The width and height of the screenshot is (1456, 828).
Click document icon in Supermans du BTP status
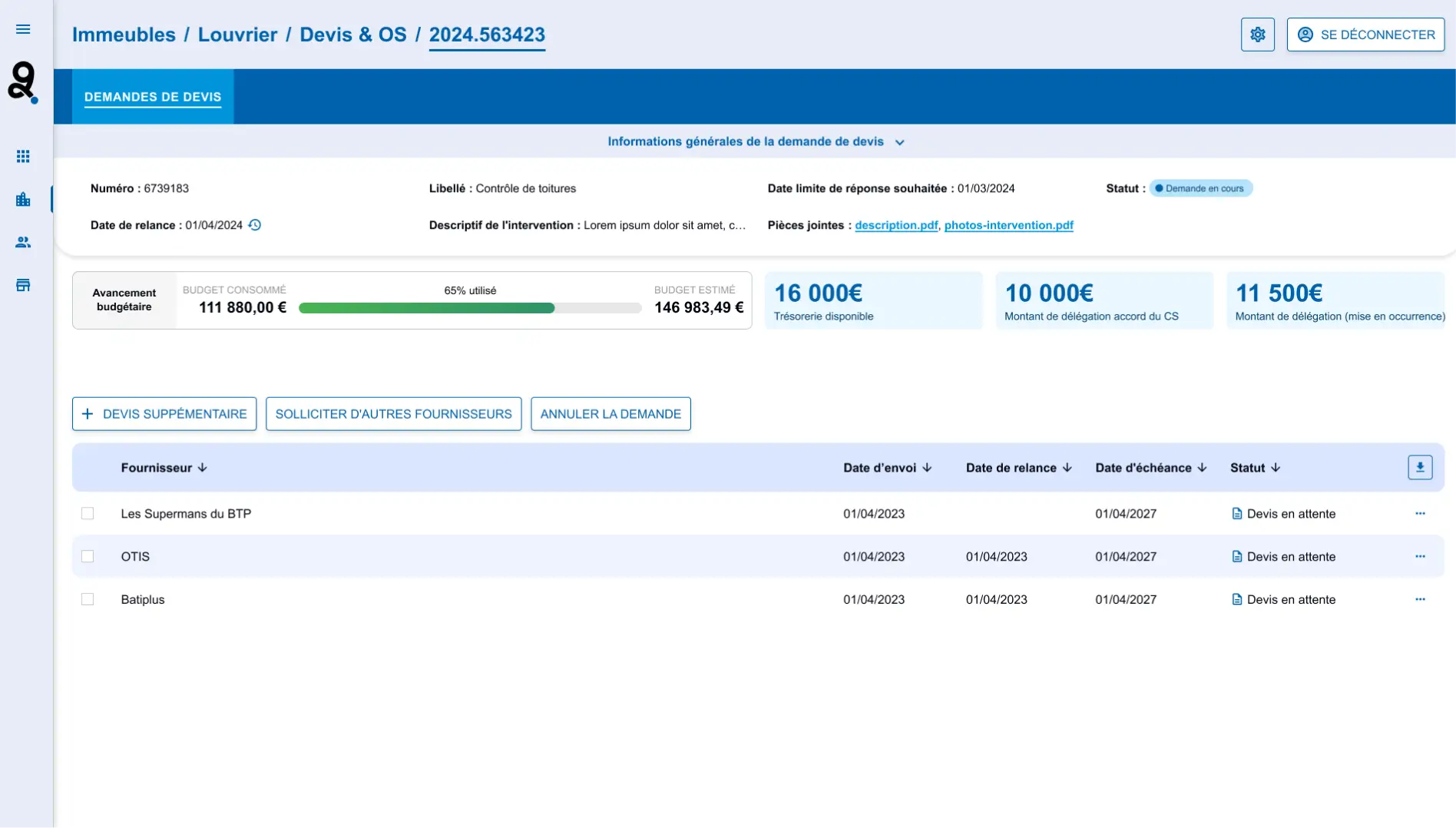1237,514
